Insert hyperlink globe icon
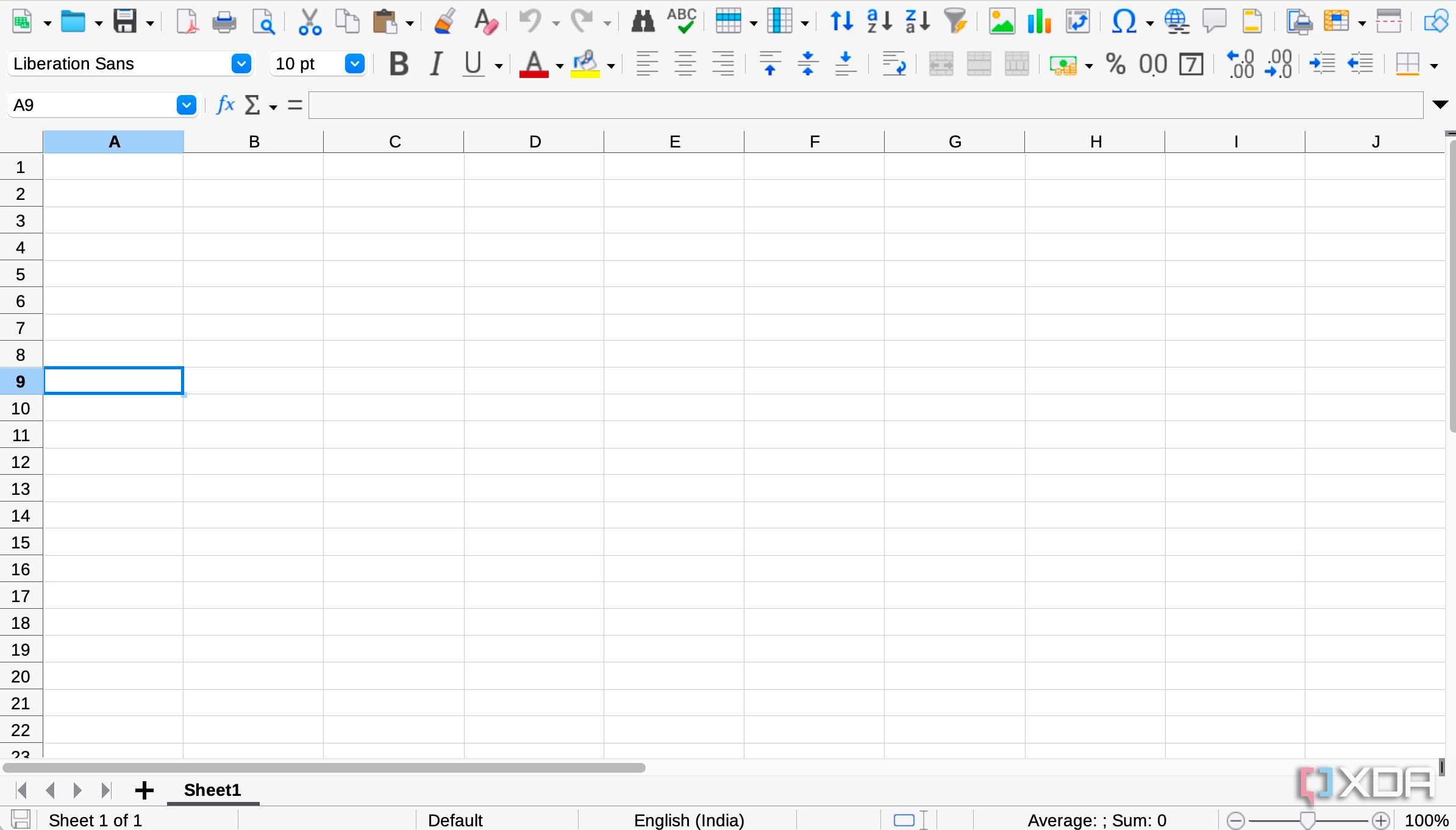Screen dimensions: 1456x830 point(1177,23)
